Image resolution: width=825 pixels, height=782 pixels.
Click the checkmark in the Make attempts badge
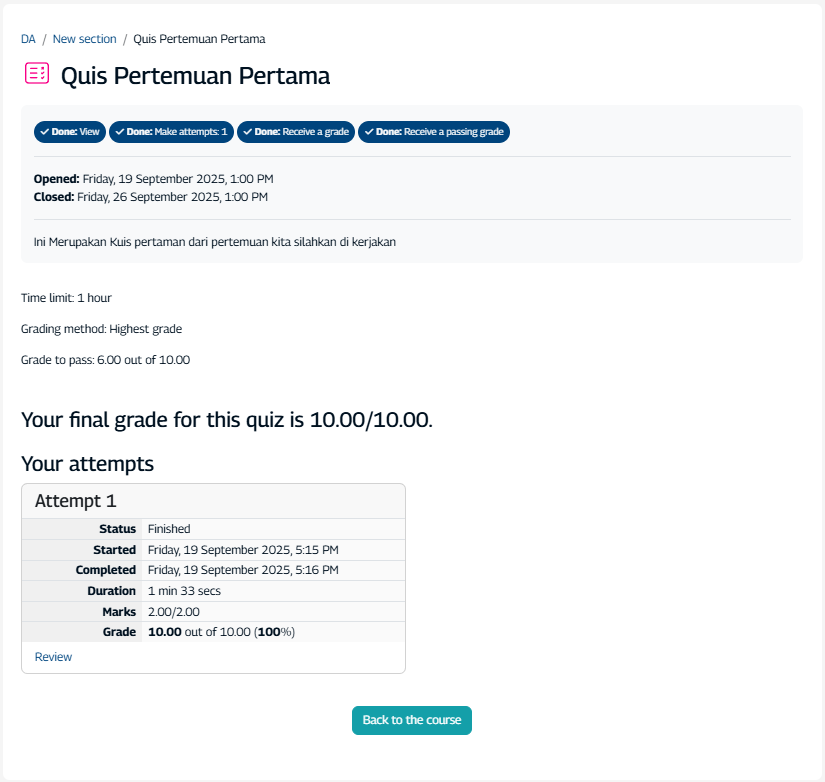pyautogui.click(x=119, y=132)
